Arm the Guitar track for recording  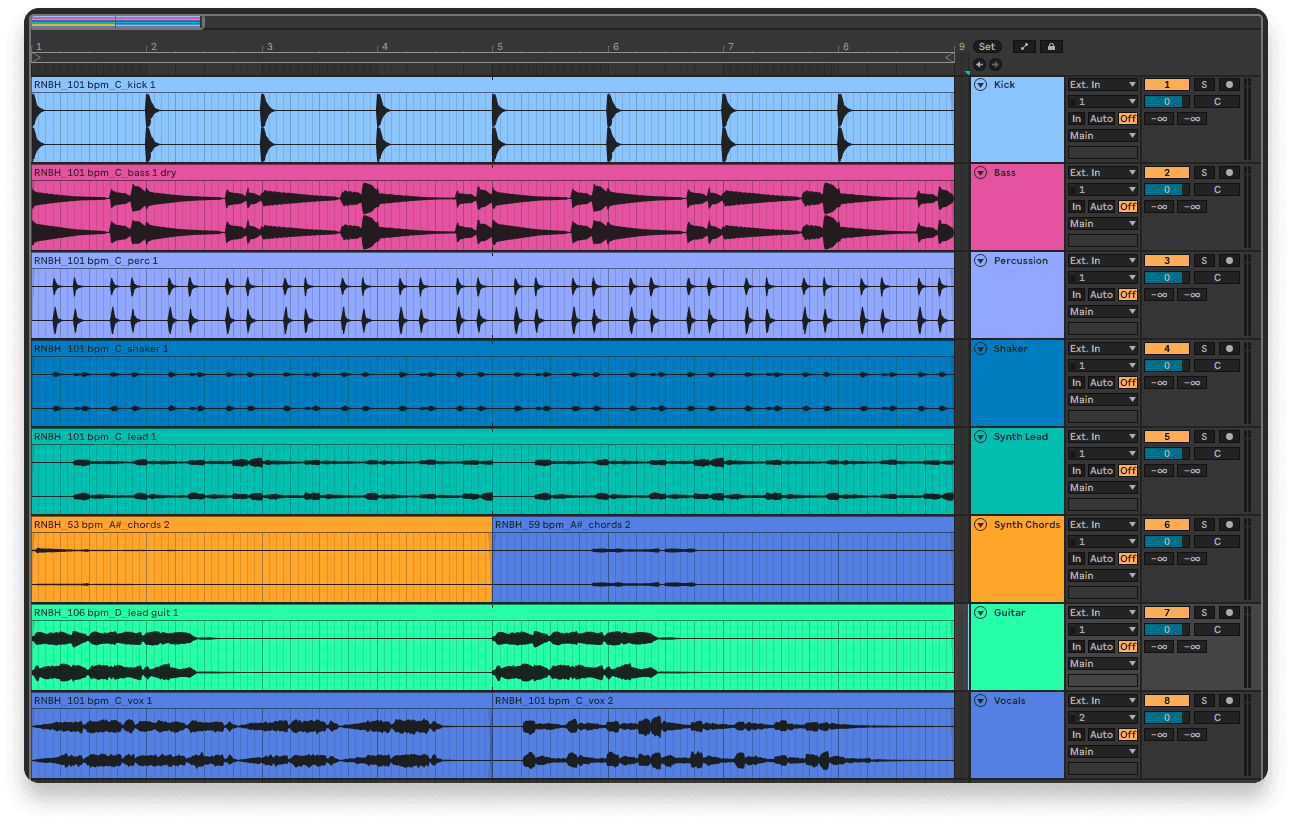click(x=1229, y=612)
